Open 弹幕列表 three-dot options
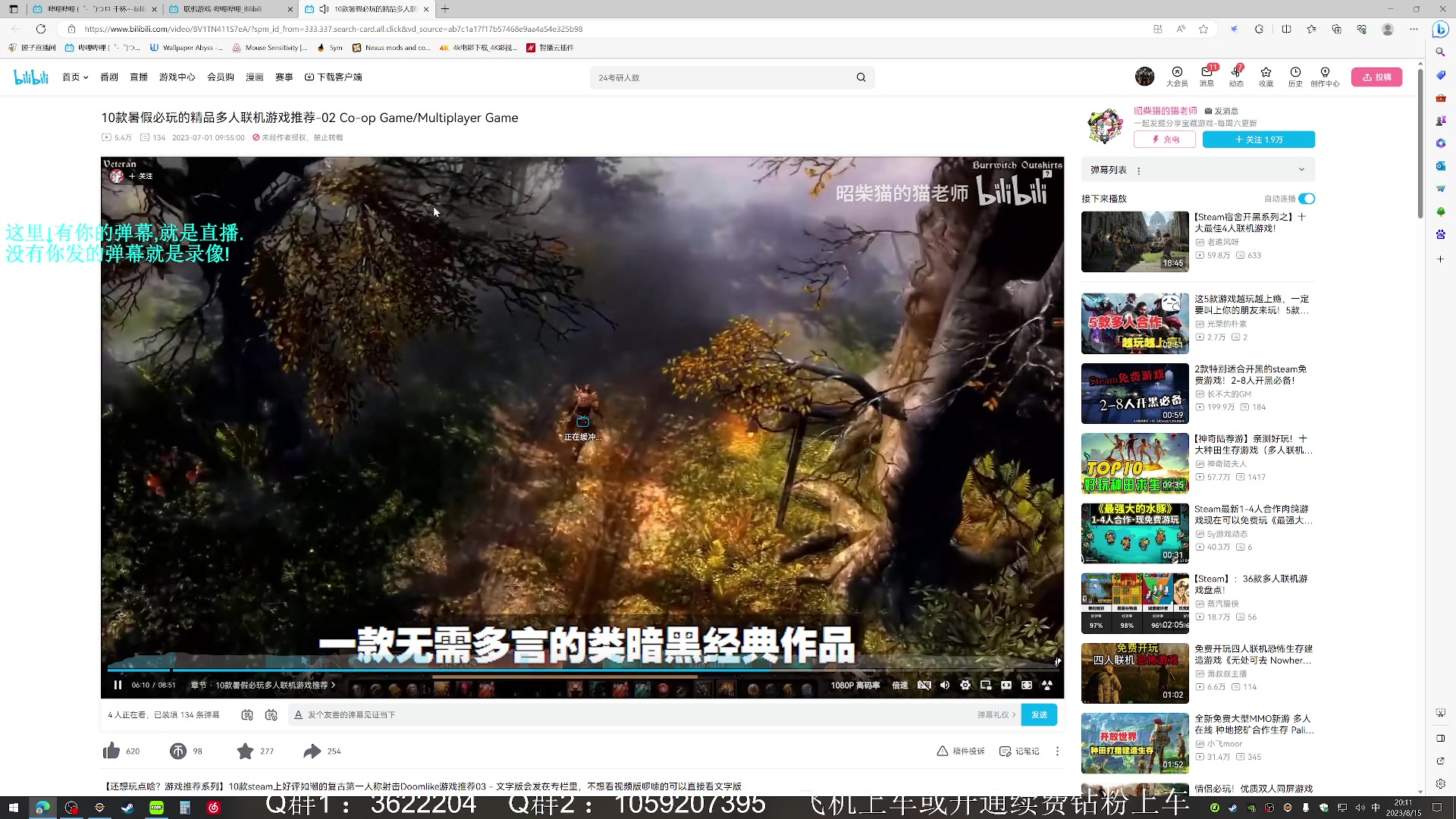This screenshot has height=819, width=1456. point(1139,171)
